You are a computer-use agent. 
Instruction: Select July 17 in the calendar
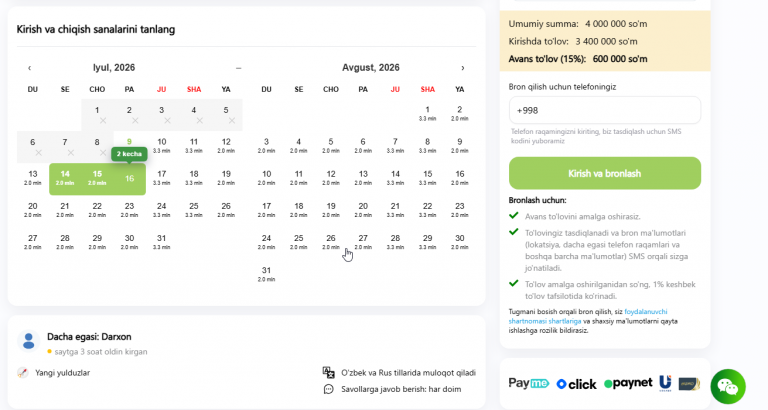click(x=162, y=178)
